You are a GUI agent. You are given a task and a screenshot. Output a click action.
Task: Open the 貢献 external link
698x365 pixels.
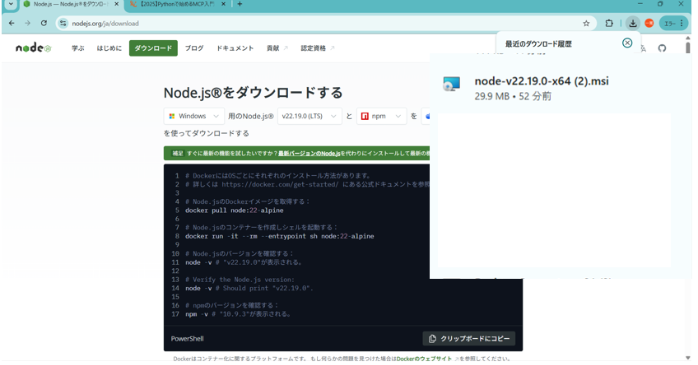click(x=277, y=48)
